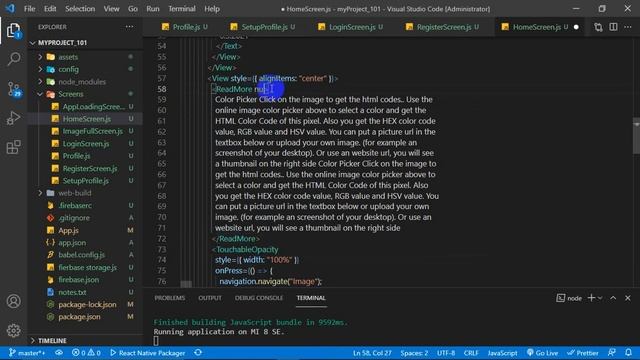The image size is (640, 360).
Task: Open the Search view in activity bar
Action: pyautogui.click(x=13, y=59)
